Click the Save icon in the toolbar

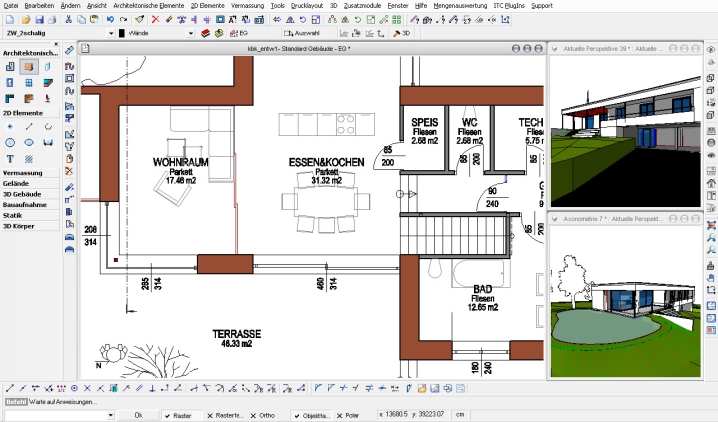coord(38,19)
